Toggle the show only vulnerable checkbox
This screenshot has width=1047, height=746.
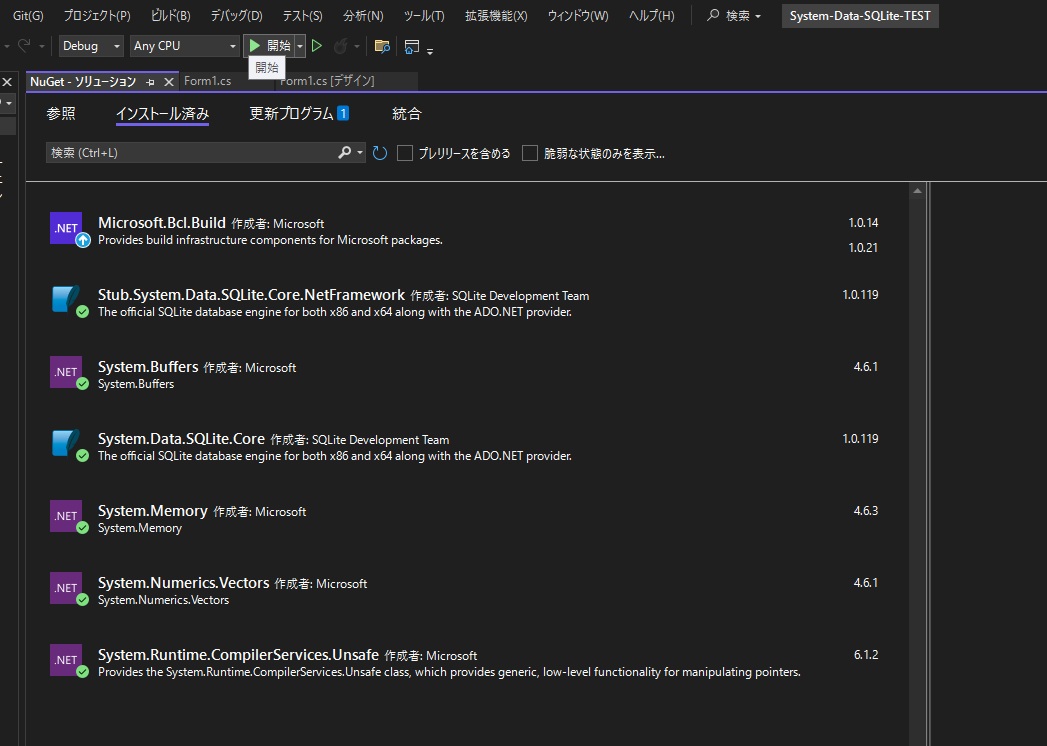(x=530, y=153)
